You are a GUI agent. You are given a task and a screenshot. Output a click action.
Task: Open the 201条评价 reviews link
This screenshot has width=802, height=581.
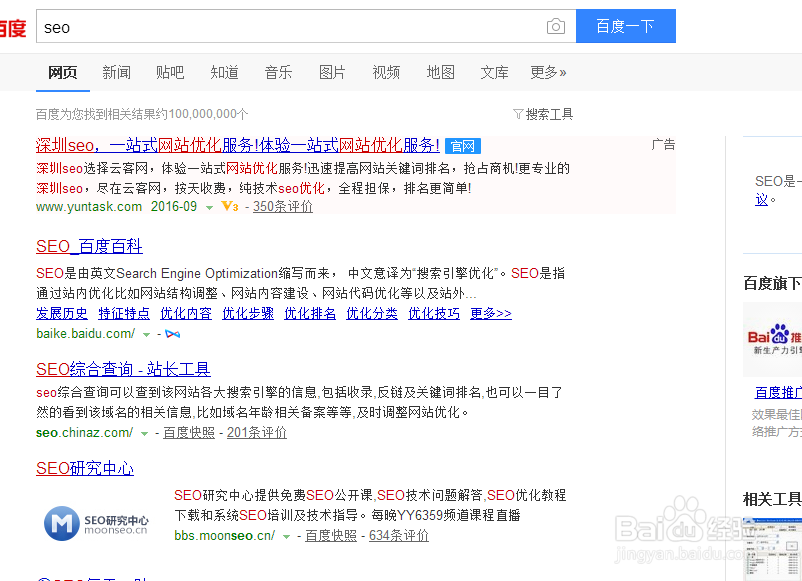click(257, 433)
